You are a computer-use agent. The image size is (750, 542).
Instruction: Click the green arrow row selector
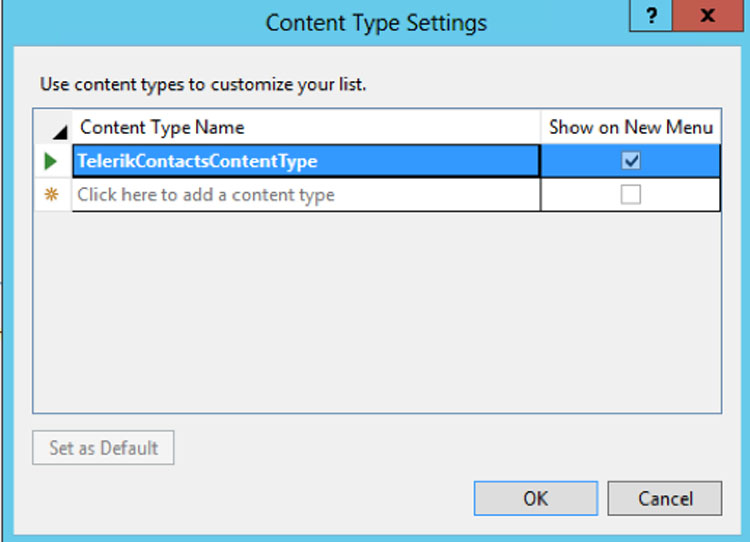(51, 161)
